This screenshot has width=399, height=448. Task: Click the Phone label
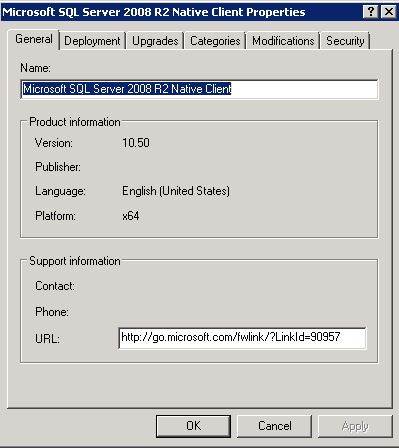point(52,312)
